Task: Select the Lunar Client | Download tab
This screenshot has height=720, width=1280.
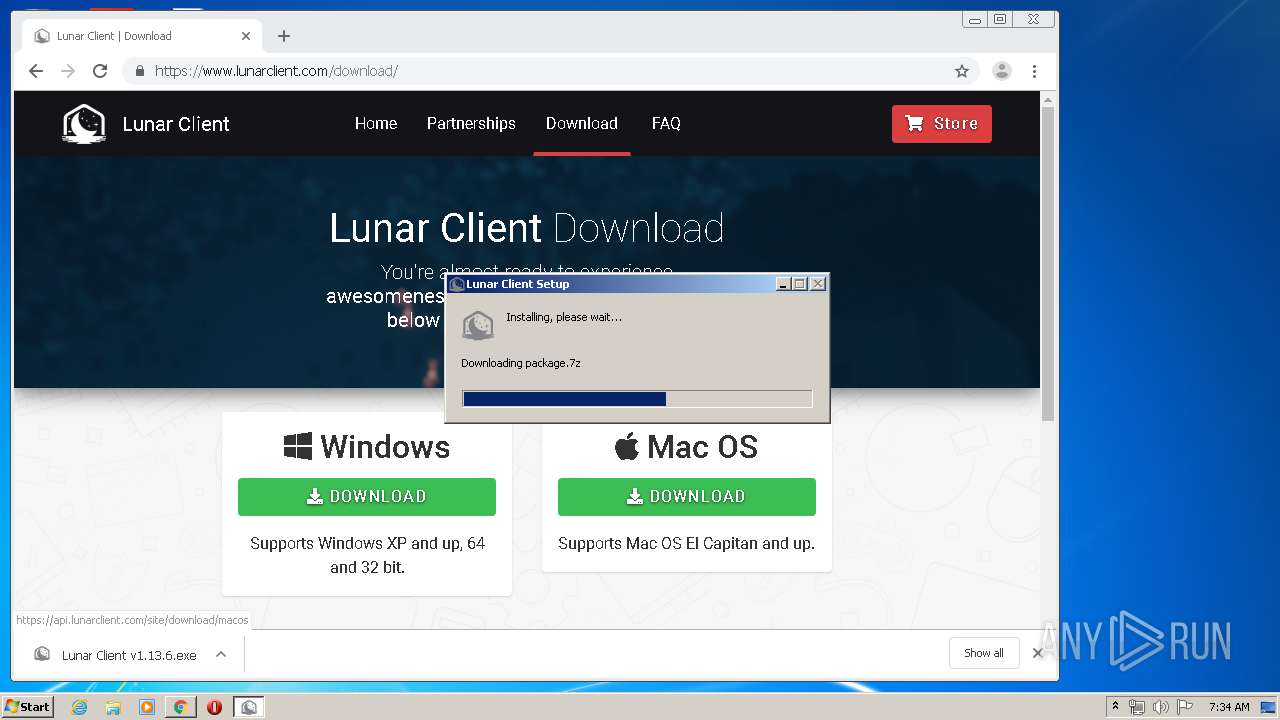Action: 143,36
